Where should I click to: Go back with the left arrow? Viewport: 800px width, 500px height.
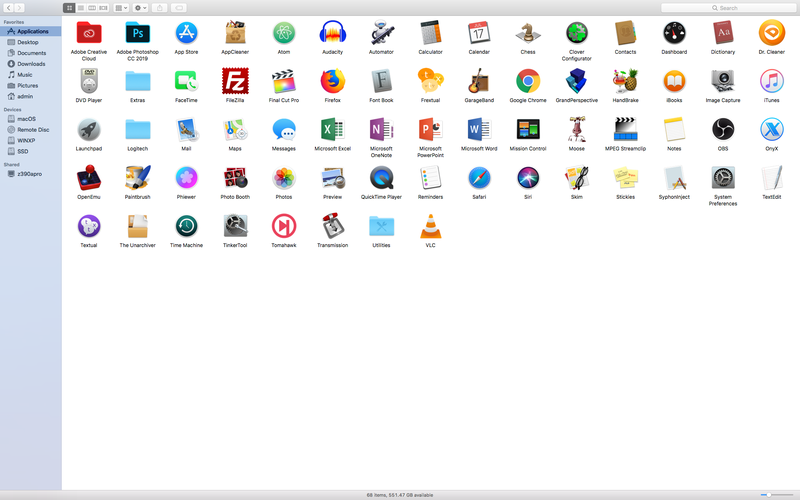8,8
